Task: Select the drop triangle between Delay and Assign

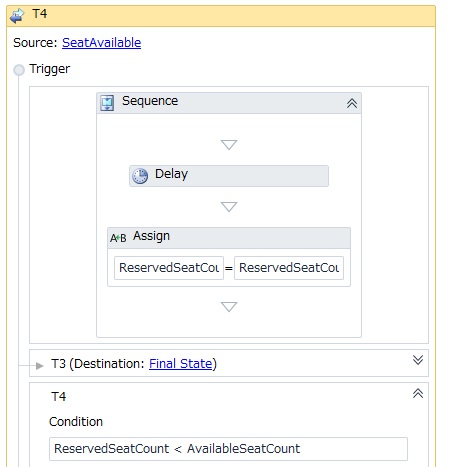Action: (229, 207)
